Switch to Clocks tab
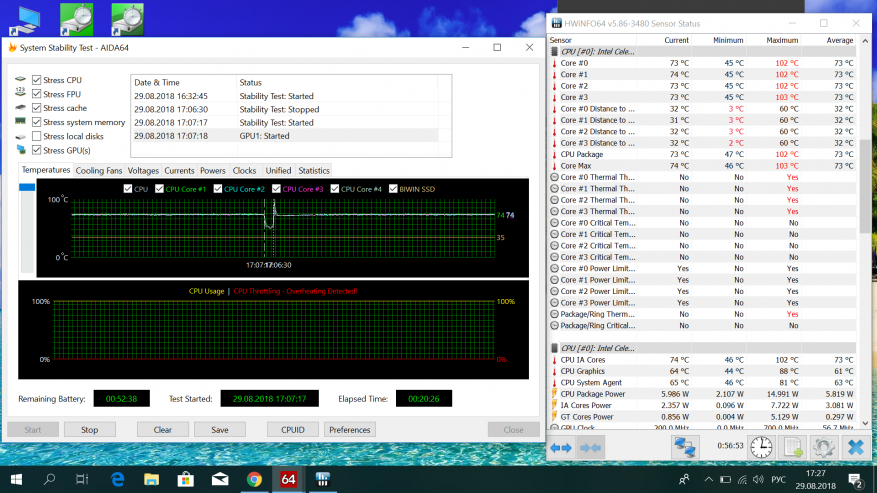Screen dimensions: 877x493 coord(244,171)
